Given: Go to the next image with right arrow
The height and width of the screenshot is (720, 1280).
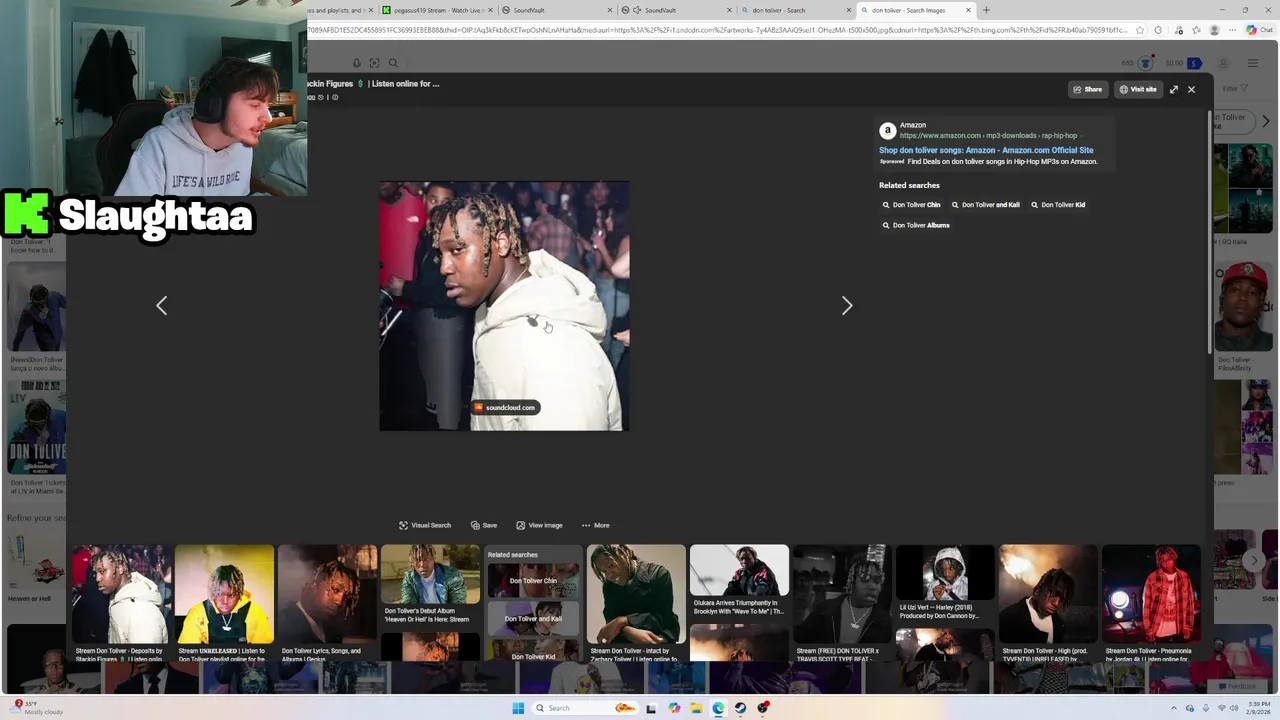Looking at the screenshot, I should (x=847, y=306).
